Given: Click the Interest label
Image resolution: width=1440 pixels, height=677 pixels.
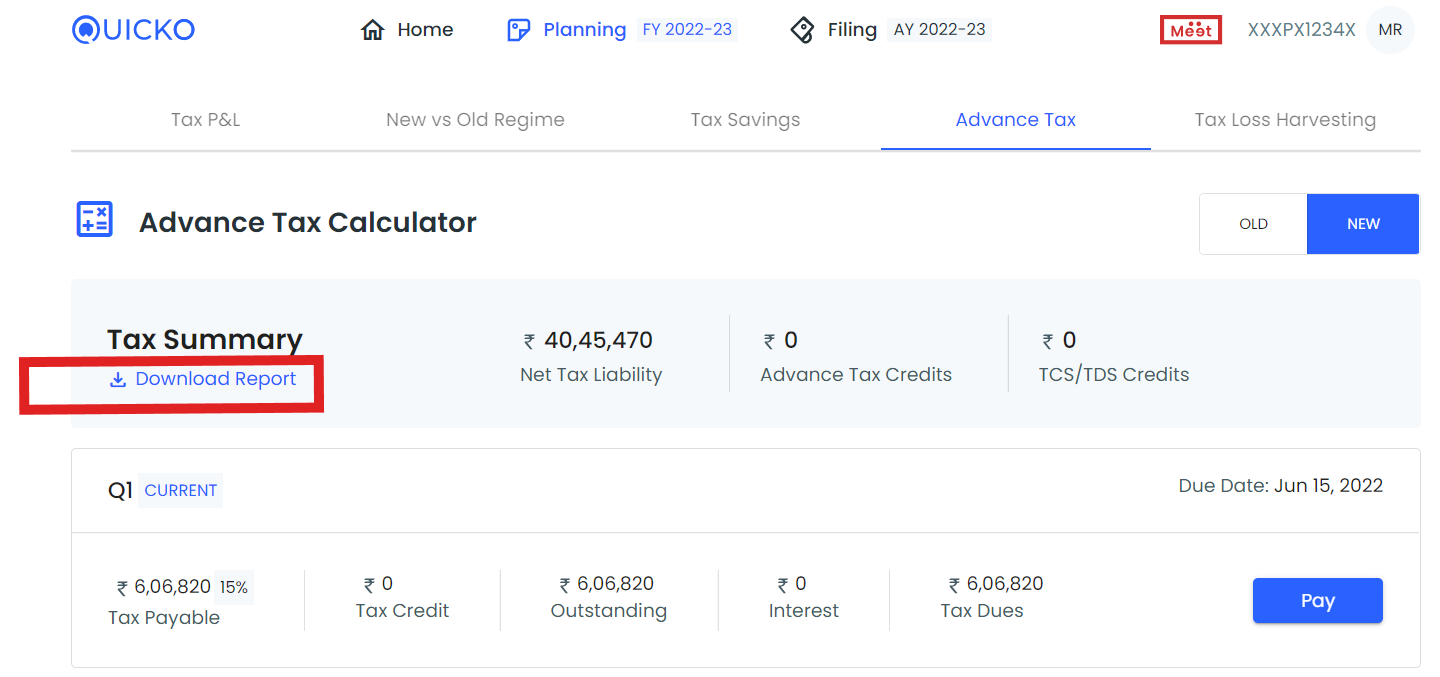Looking at the screenshot, I should 803,611.
